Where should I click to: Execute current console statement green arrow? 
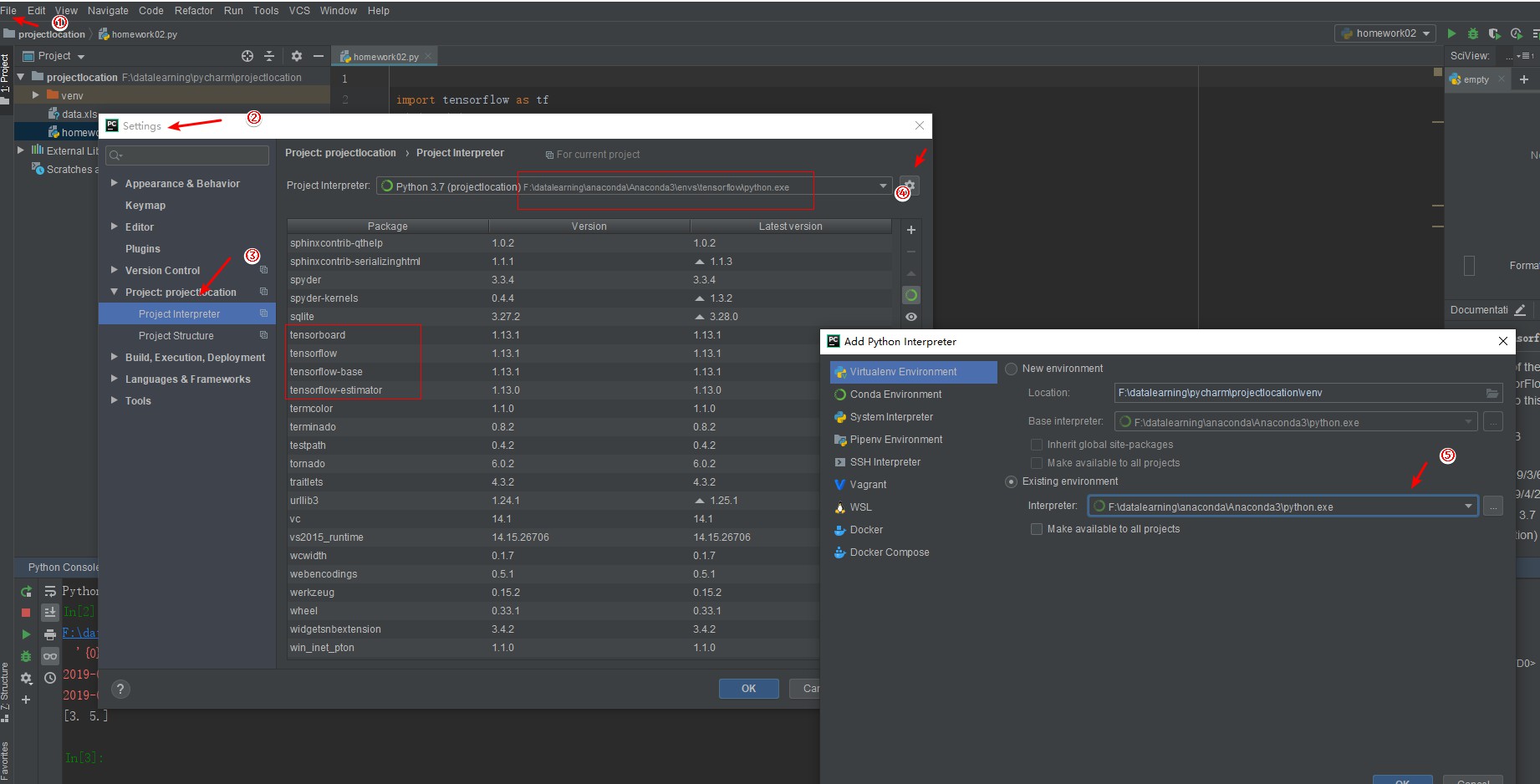point(26,634)
